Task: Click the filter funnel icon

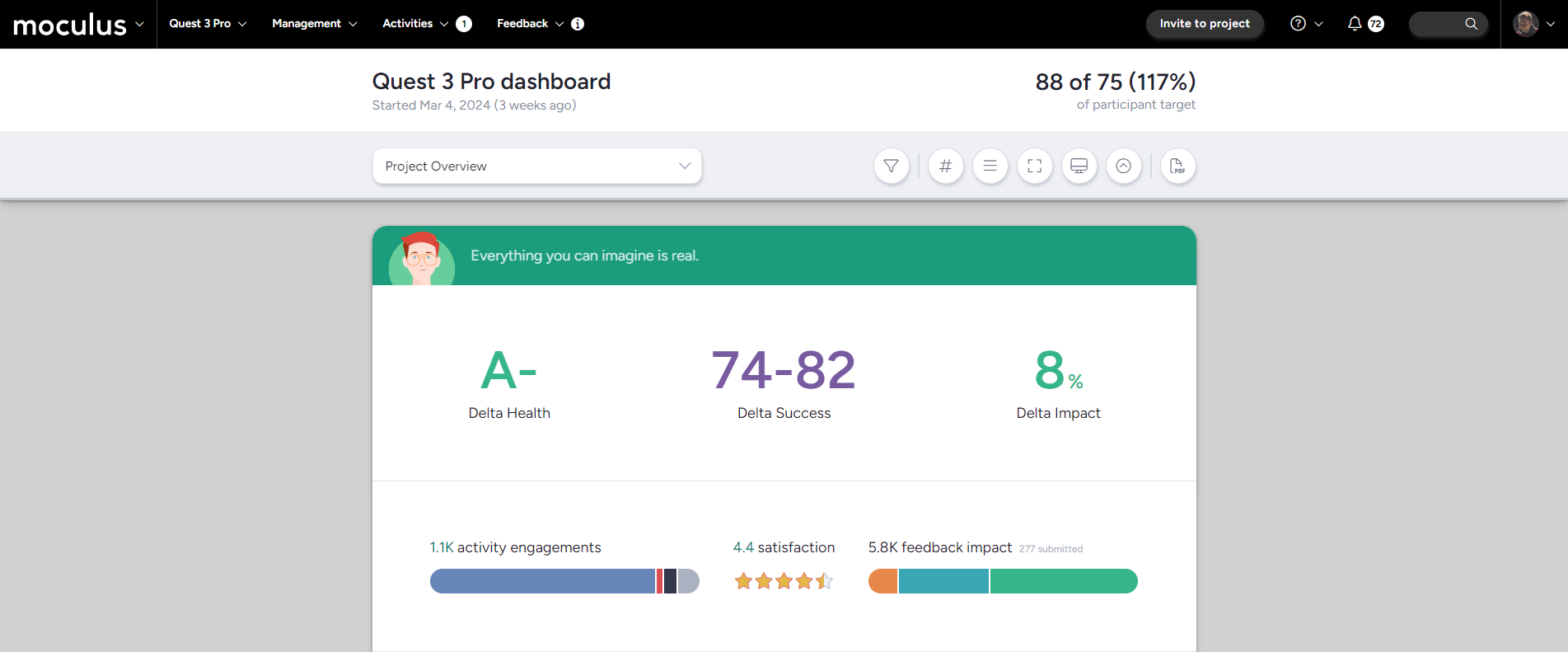Action: tap(891, 167)
